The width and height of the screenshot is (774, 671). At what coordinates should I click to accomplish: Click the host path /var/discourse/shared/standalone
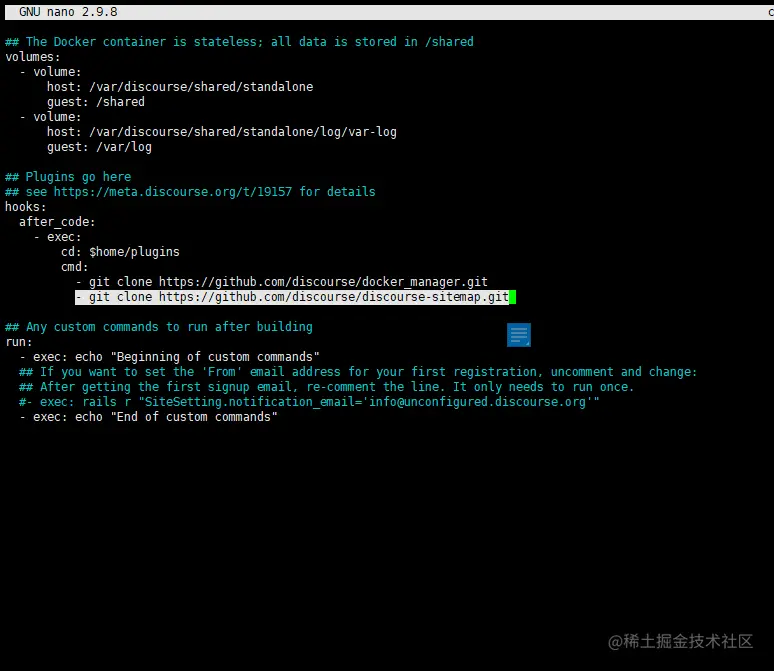click(201, 87)
